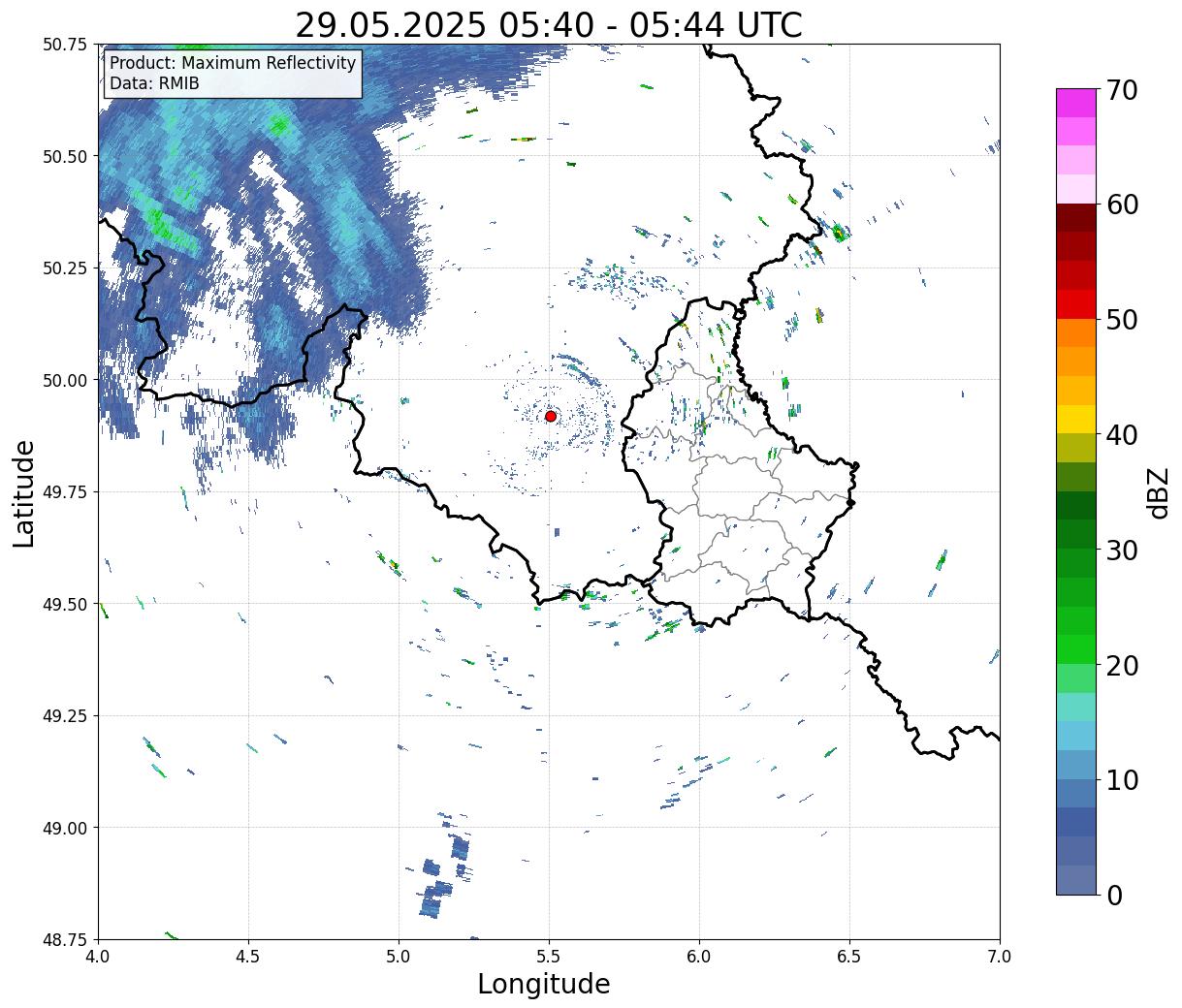This screenshot has width=1182, height=1008.
Task: Click the colorbar tick label 10
Action: coord(1122,780)
